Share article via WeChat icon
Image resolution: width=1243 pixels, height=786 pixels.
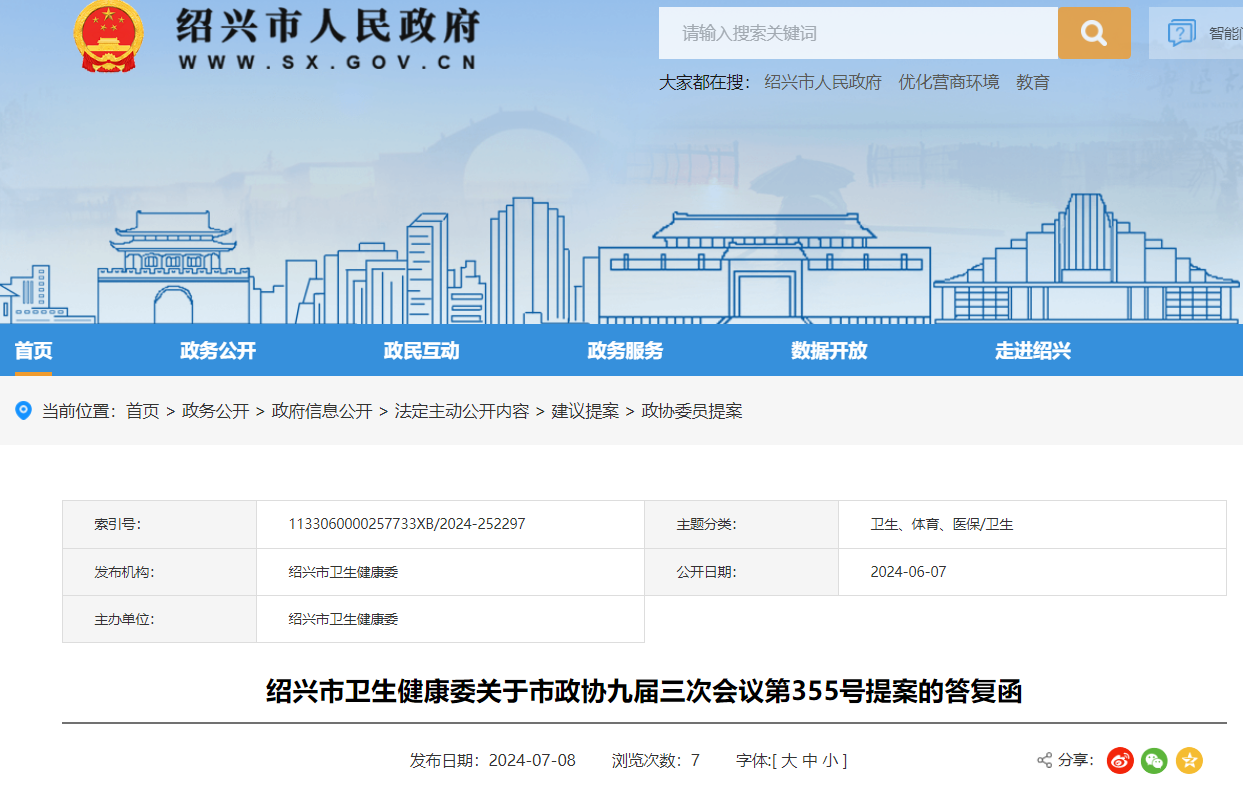coord(1154,761)
